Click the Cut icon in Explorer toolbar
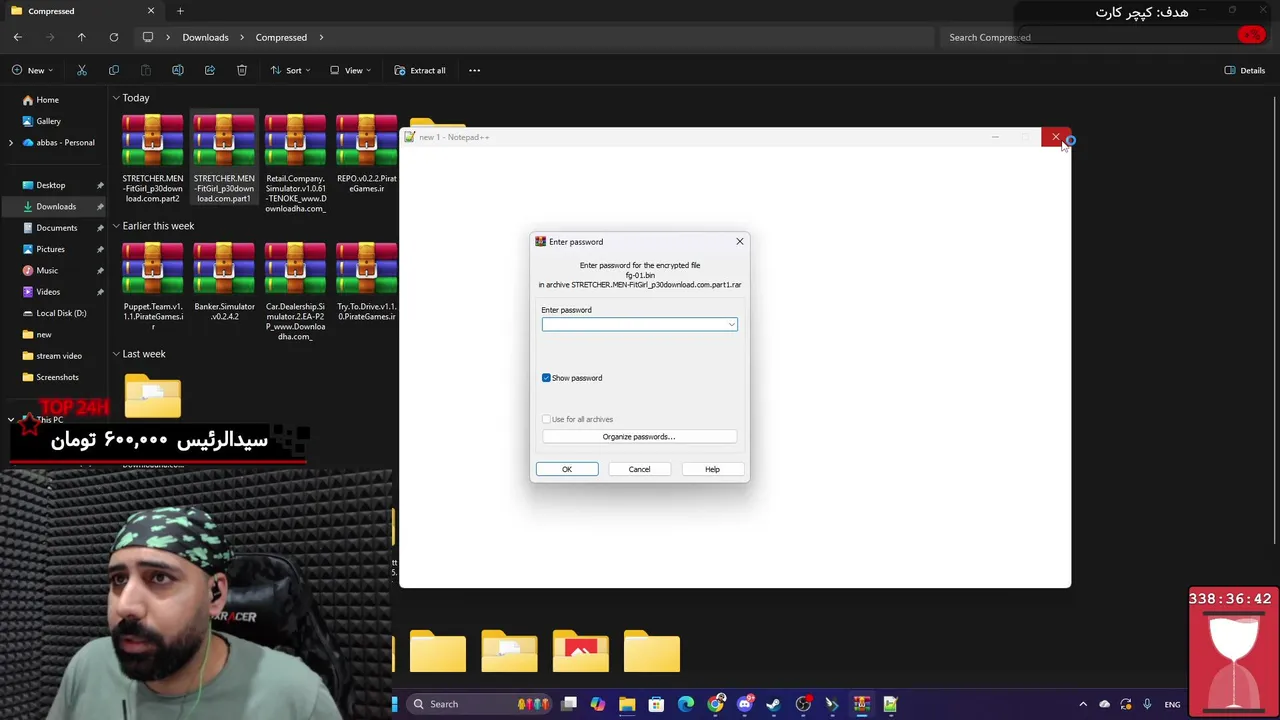 click(x=82, y=70)
